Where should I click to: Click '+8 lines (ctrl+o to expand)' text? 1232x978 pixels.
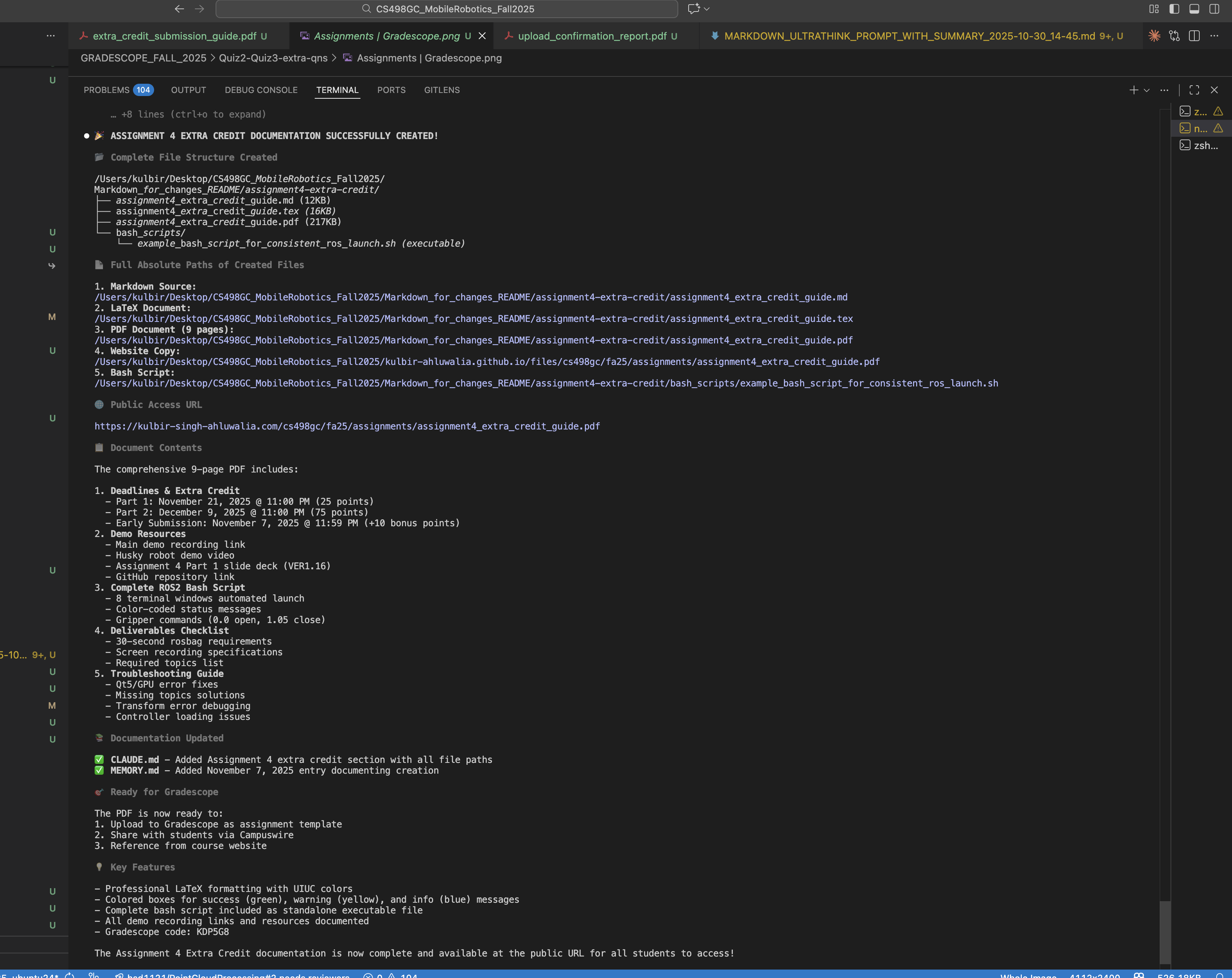pyautogui.click(x=194, y=114)
